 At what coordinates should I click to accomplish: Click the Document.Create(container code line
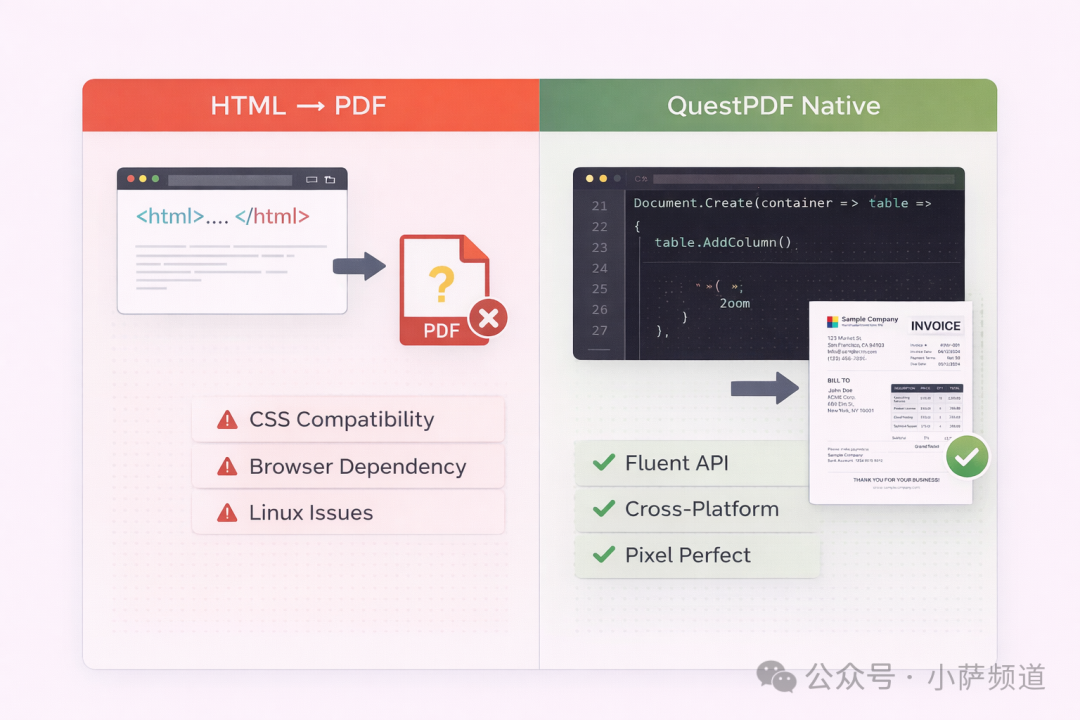point(782,203)
